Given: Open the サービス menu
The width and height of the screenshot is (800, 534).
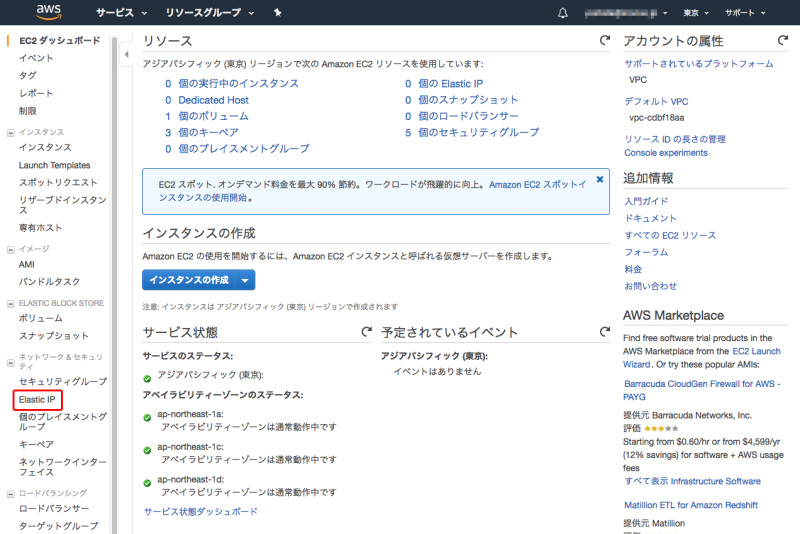Looking at the screenshot, I should [x=121, y=13].
